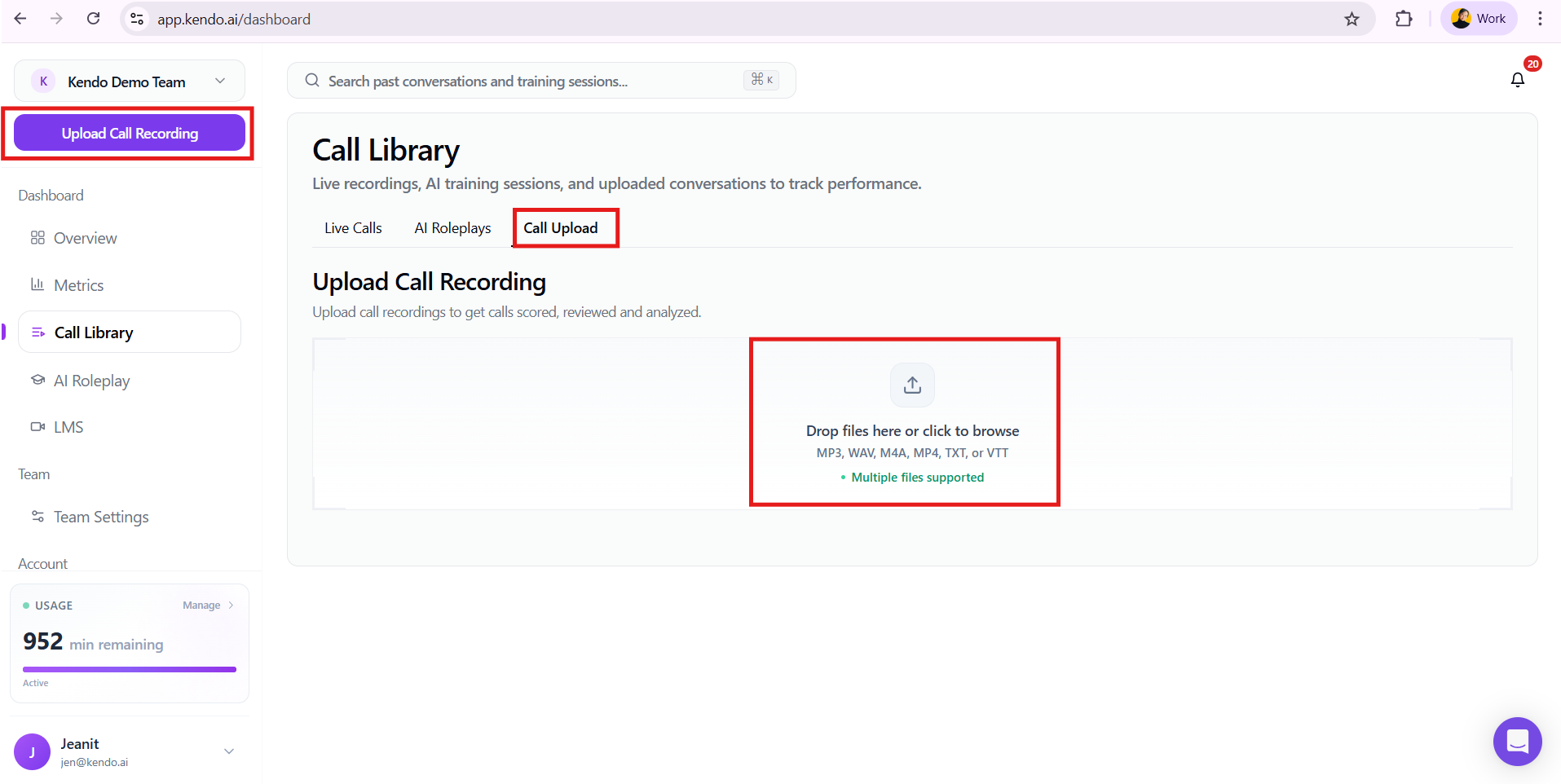This screenshot has height=784, width=1561.
Task: Open the browser extensions puzzle icon
Action: [x=1404, y=19]
